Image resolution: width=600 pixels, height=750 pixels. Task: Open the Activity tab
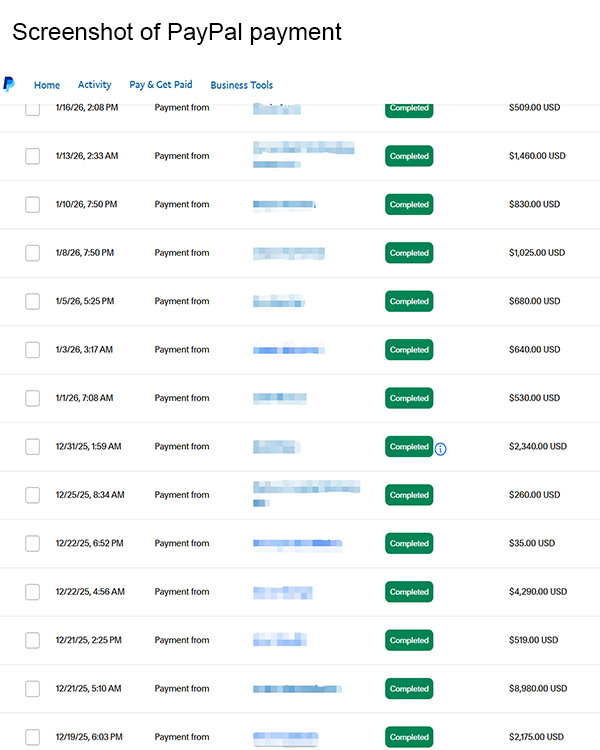[94, 85]
